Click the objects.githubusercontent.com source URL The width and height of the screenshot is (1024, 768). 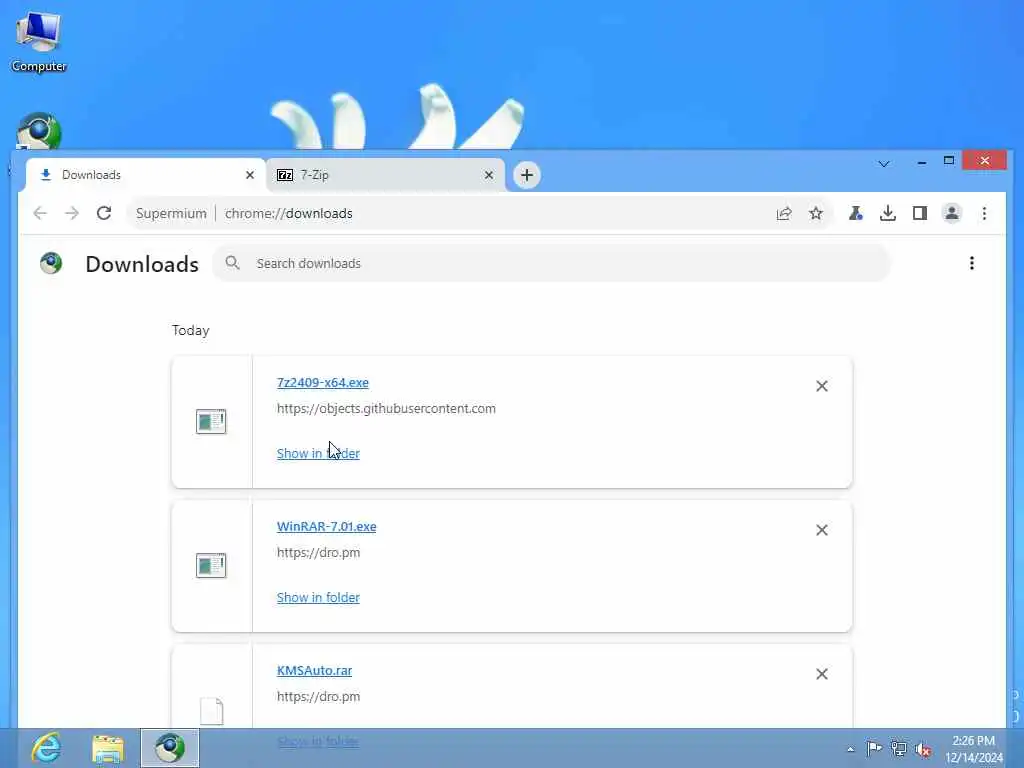pos(386,409)
